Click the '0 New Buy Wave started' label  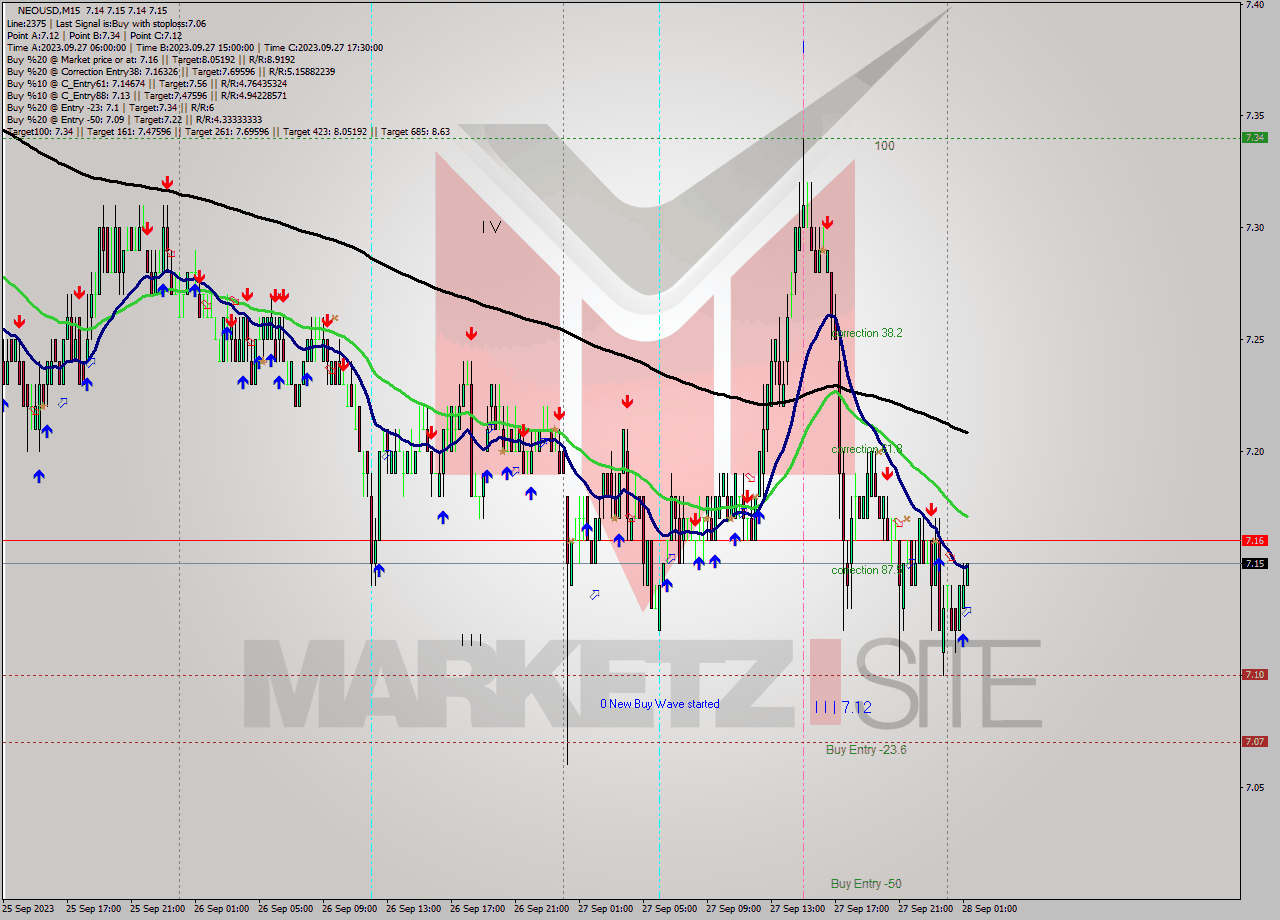660,704
